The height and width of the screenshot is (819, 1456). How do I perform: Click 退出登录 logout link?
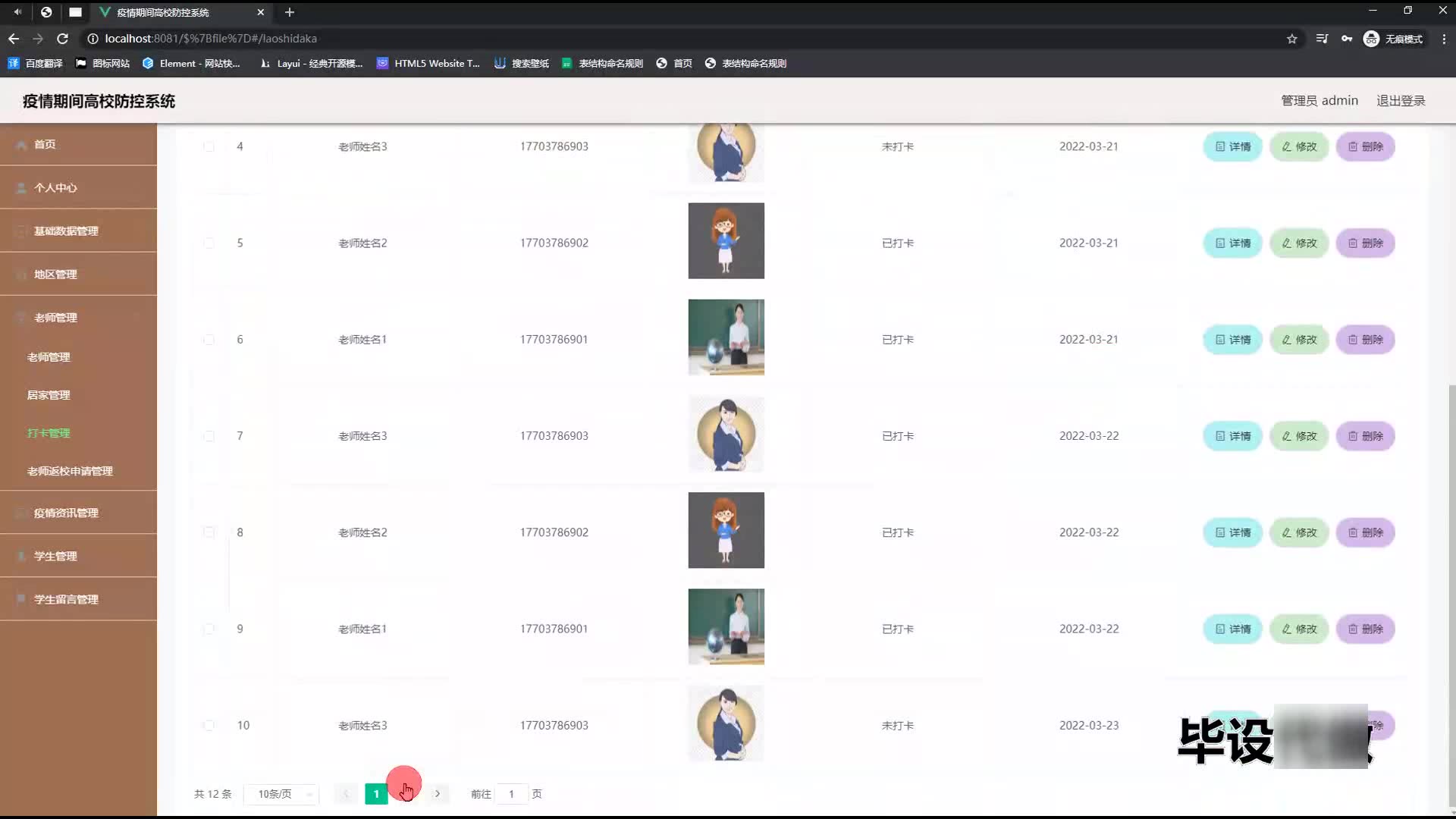click(x=1400, y=101)
